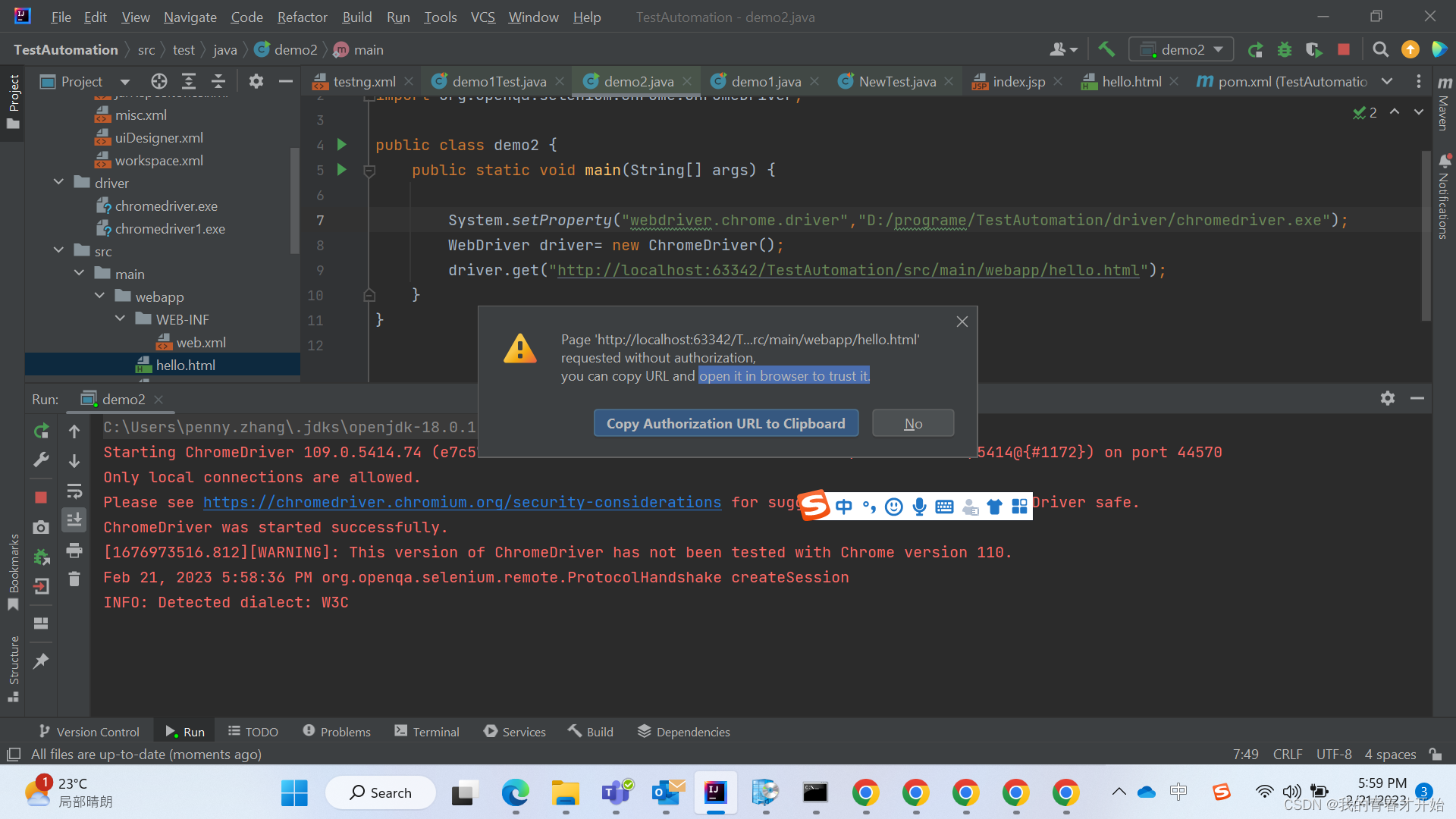Rerun demo2 in Run panel
The width and height of the screenshot is (1456, 819).
(x=42, y=431)
